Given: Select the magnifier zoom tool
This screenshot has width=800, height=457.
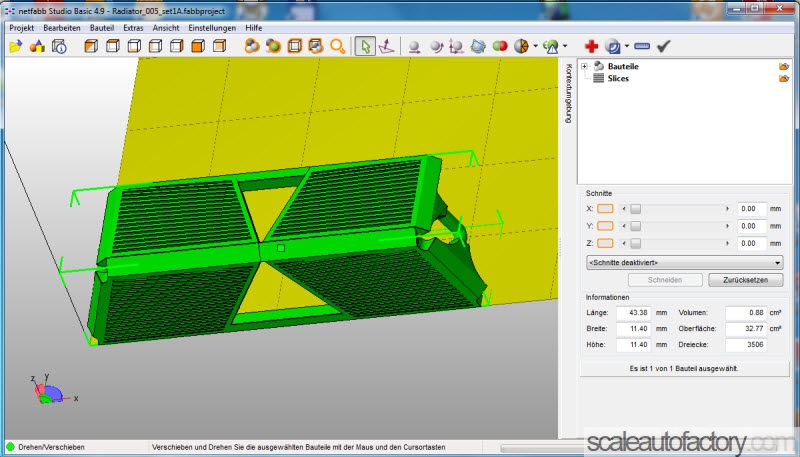Looking at the screenshot, I should (x=338, y=46).
